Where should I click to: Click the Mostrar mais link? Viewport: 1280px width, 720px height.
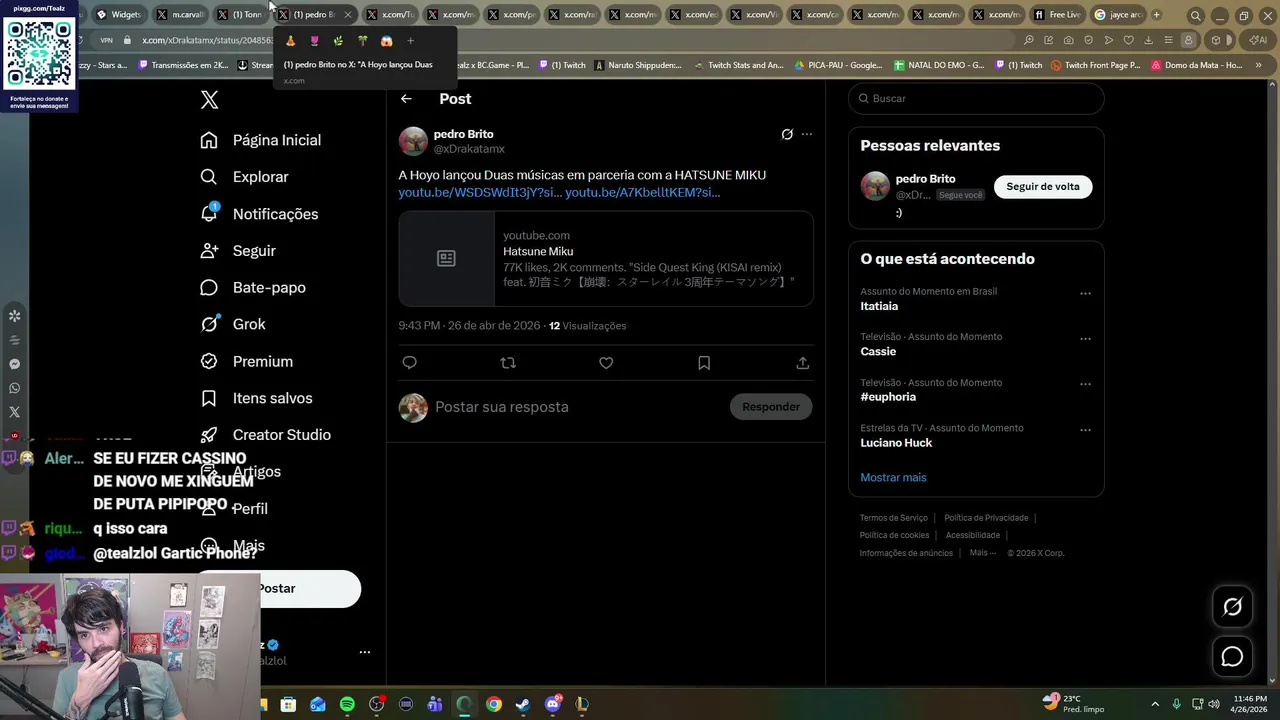[x=893, y=478]
